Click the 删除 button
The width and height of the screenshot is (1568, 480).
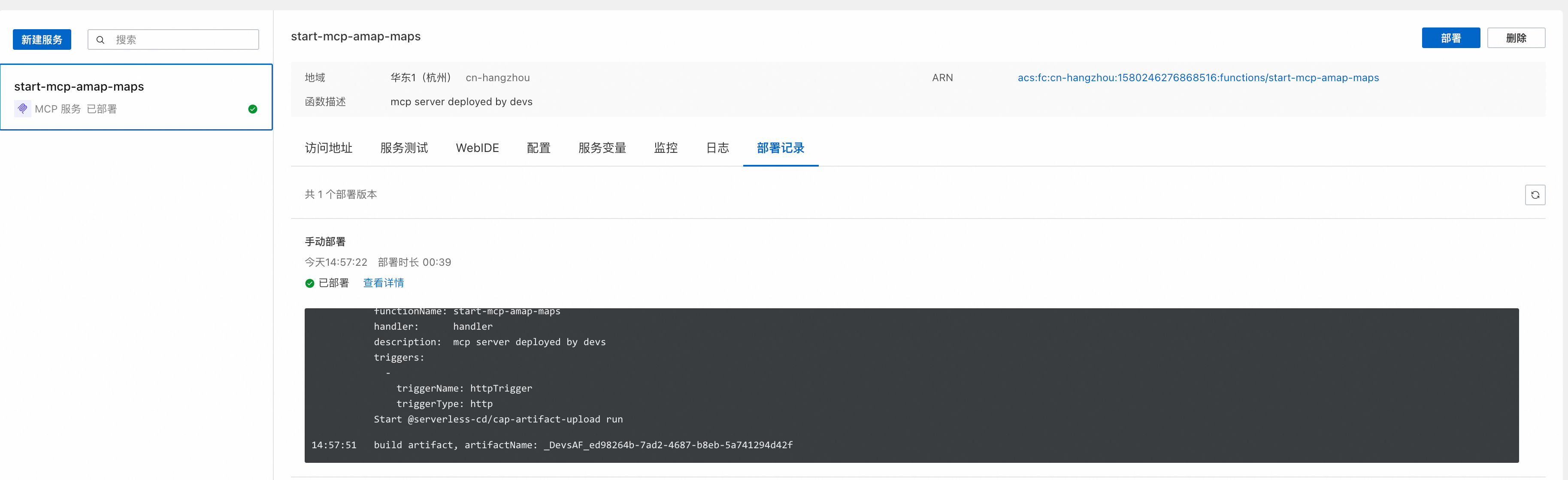click(x=1516, y=38)
